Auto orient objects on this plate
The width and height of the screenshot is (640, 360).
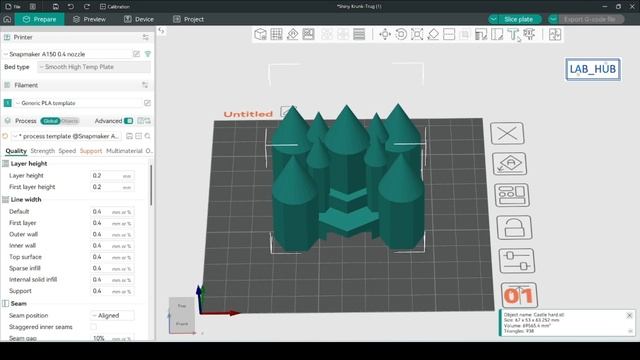pos(510,164)
